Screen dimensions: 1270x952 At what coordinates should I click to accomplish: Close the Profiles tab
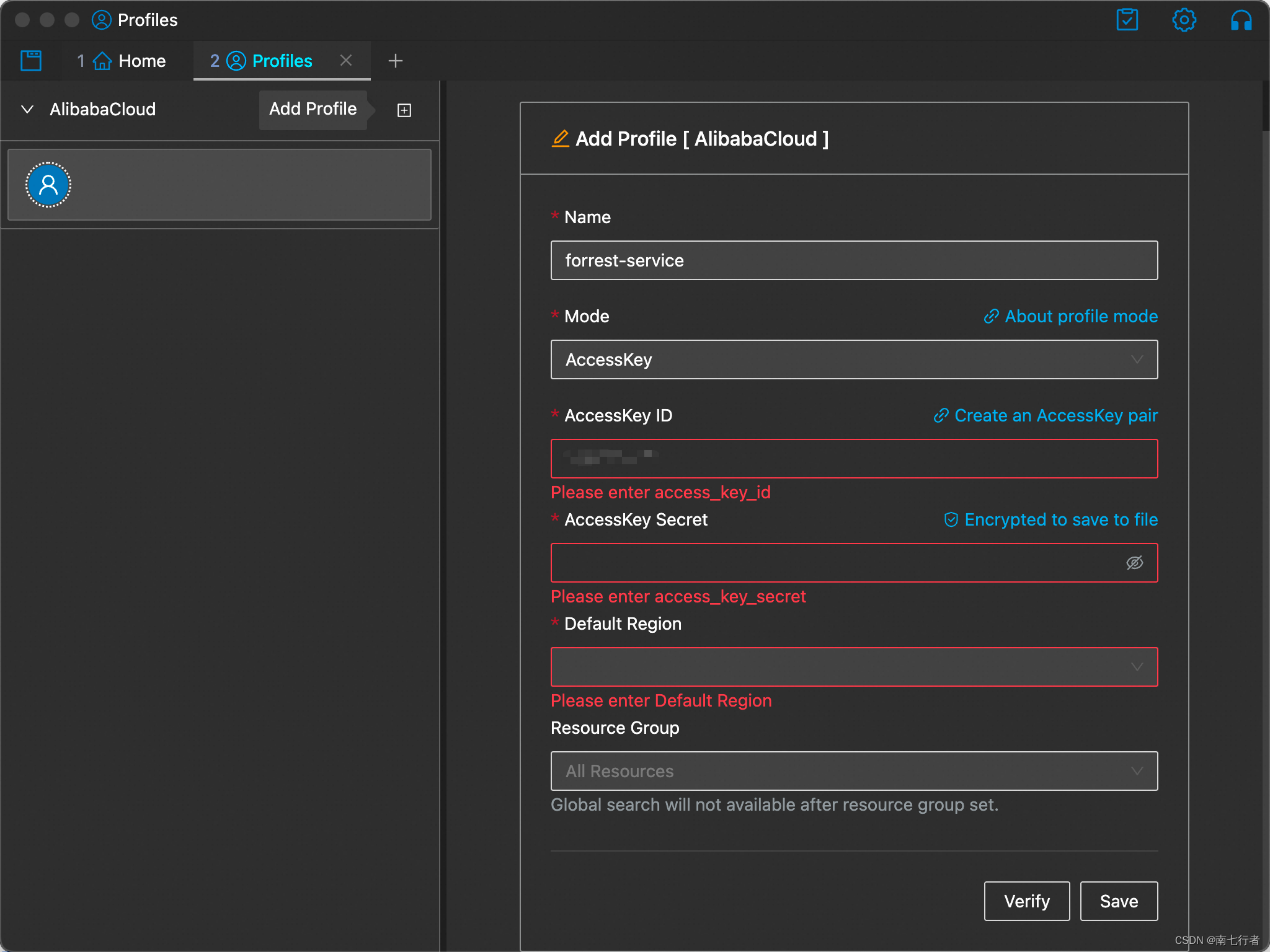coord(346,60)
